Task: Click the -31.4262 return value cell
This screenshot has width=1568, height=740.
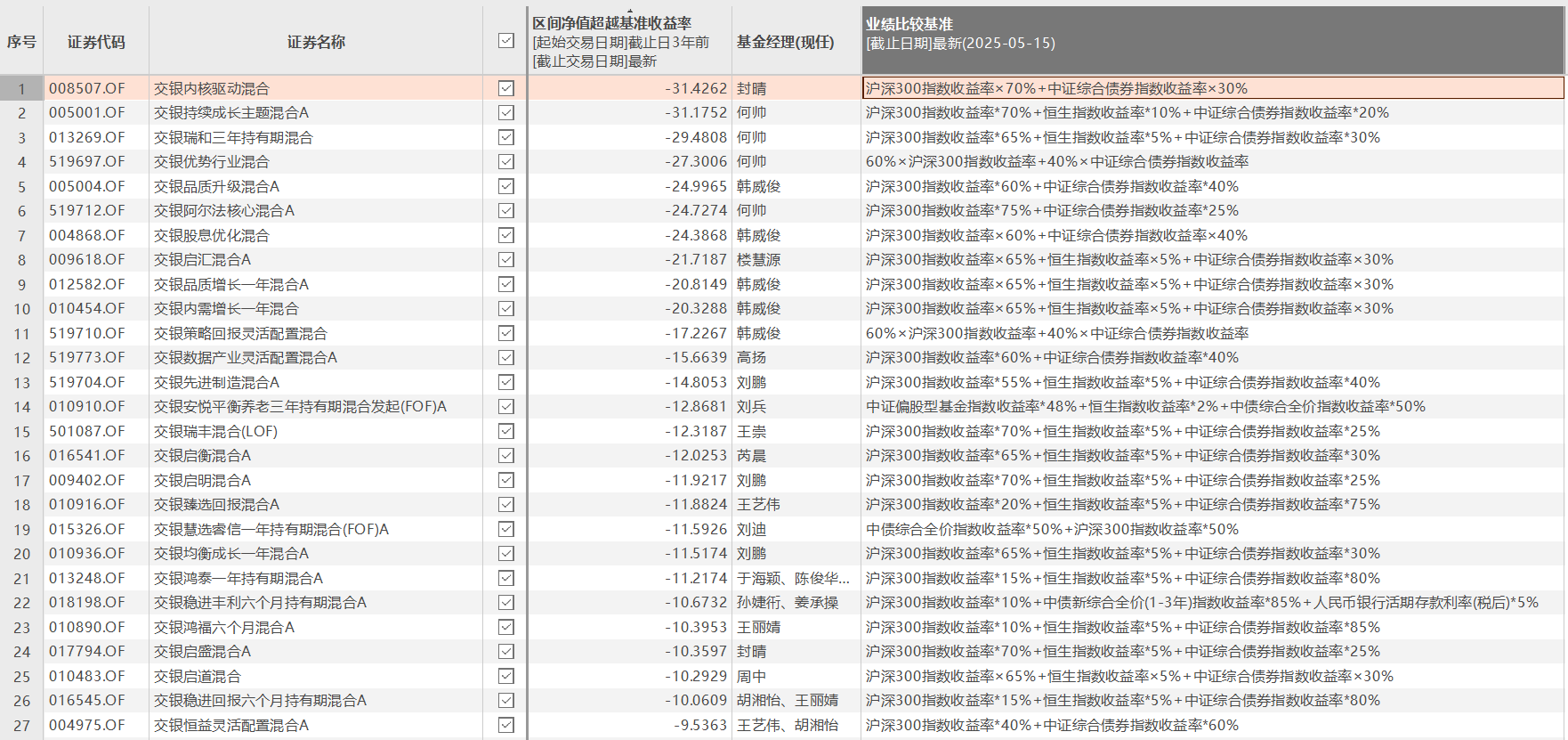Action: [x=696, y=88]
